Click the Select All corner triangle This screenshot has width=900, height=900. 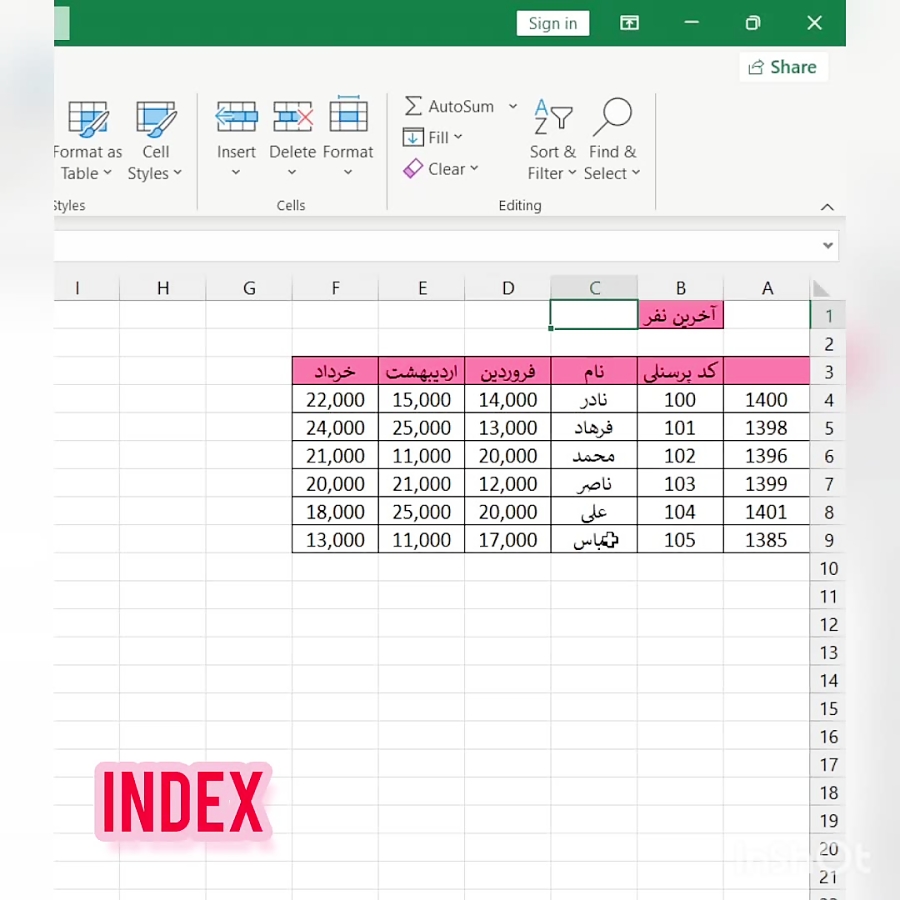[x=821, y=289]
